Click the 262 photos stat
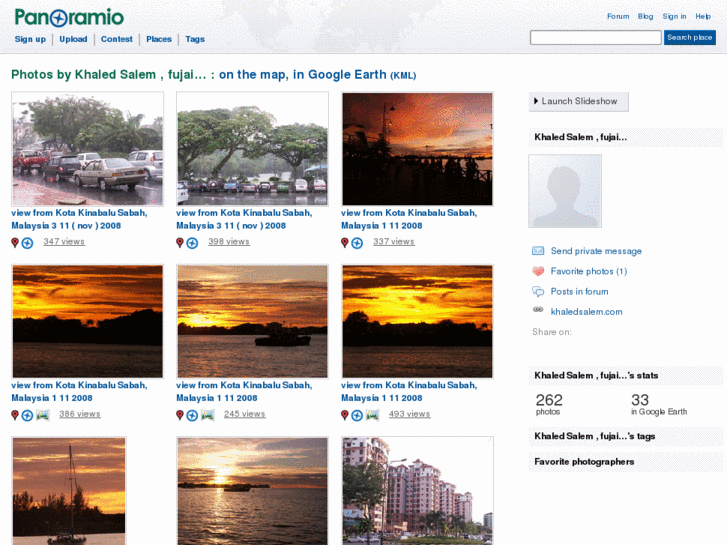This screenshot has height=545, width=727. tap(549, 404)
